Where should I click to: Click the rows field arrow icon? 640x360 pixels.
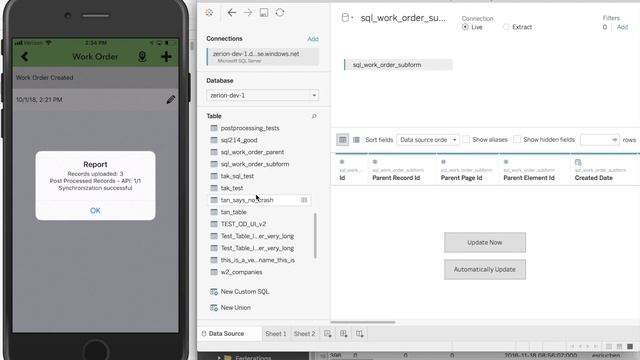[x=614, y=140]
